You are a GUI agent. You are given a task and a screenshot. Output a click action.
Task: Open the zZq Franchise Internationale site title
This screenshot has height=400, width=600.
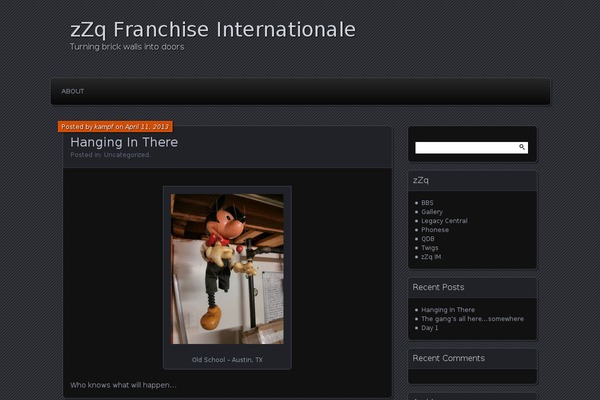coord(213,30)
